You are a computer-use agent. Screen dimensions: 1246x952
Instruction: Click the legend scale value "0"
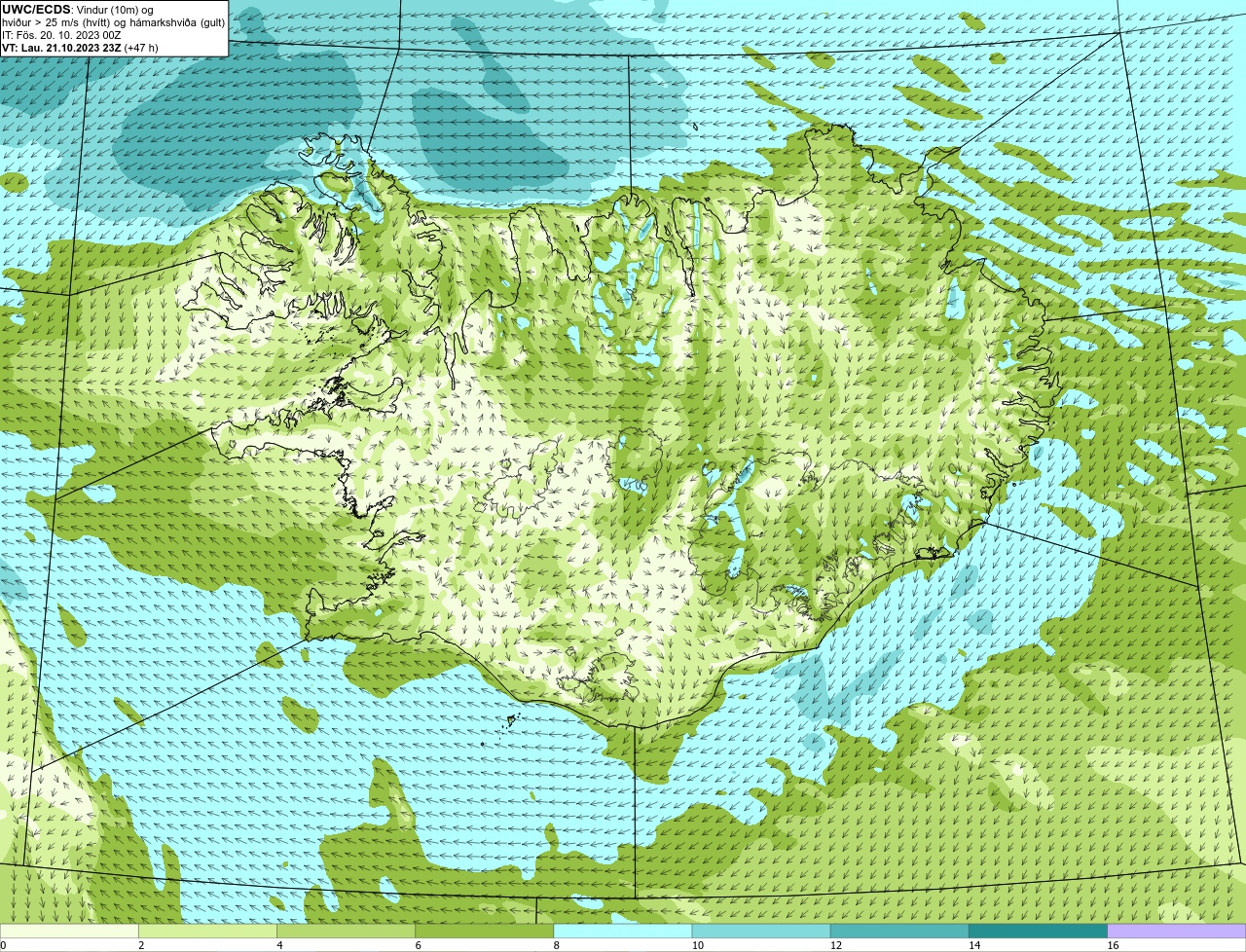pyautogui.click(x=4, y=945)
